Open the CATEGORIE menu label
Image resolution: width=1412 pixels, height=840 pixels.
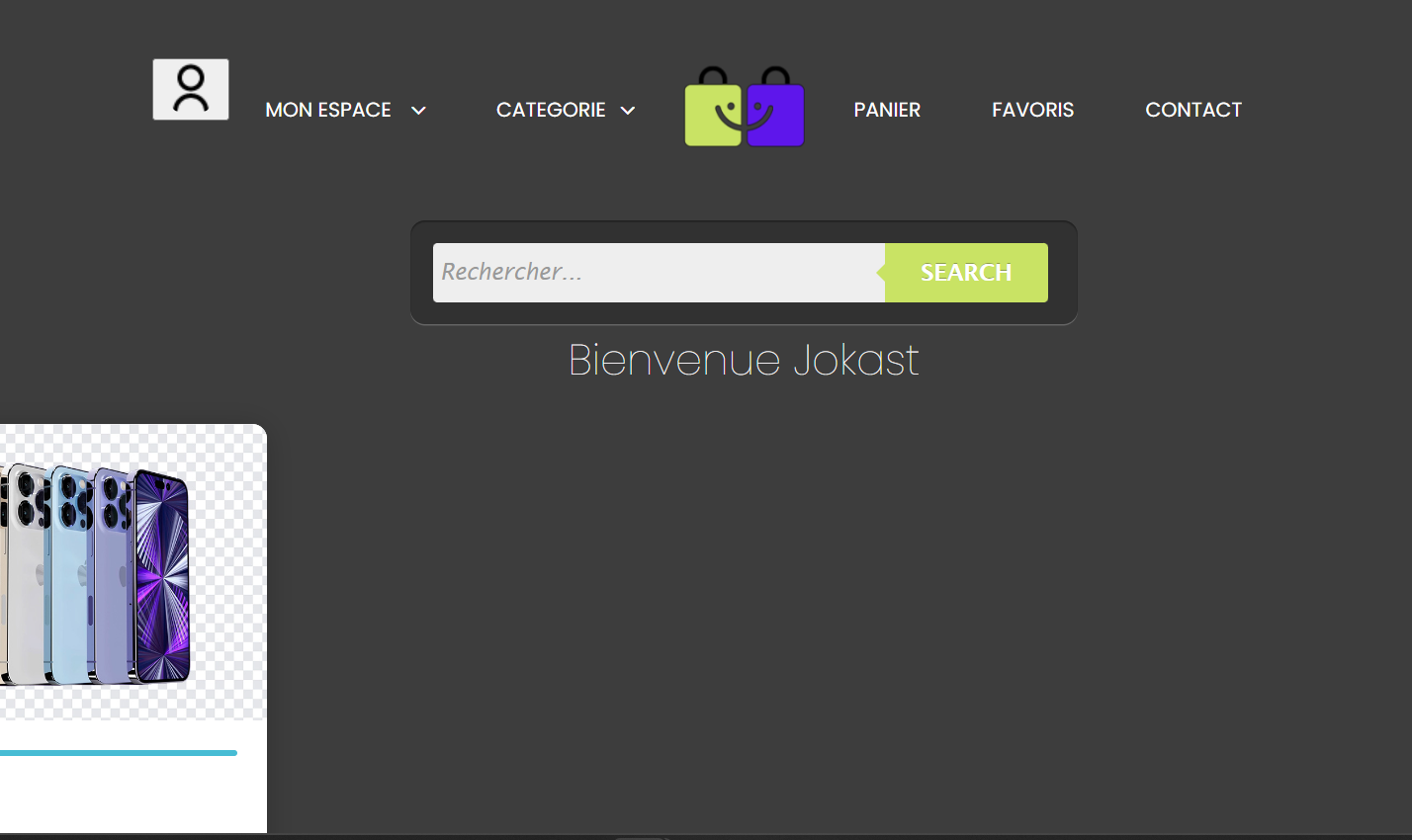coord(551,110)
